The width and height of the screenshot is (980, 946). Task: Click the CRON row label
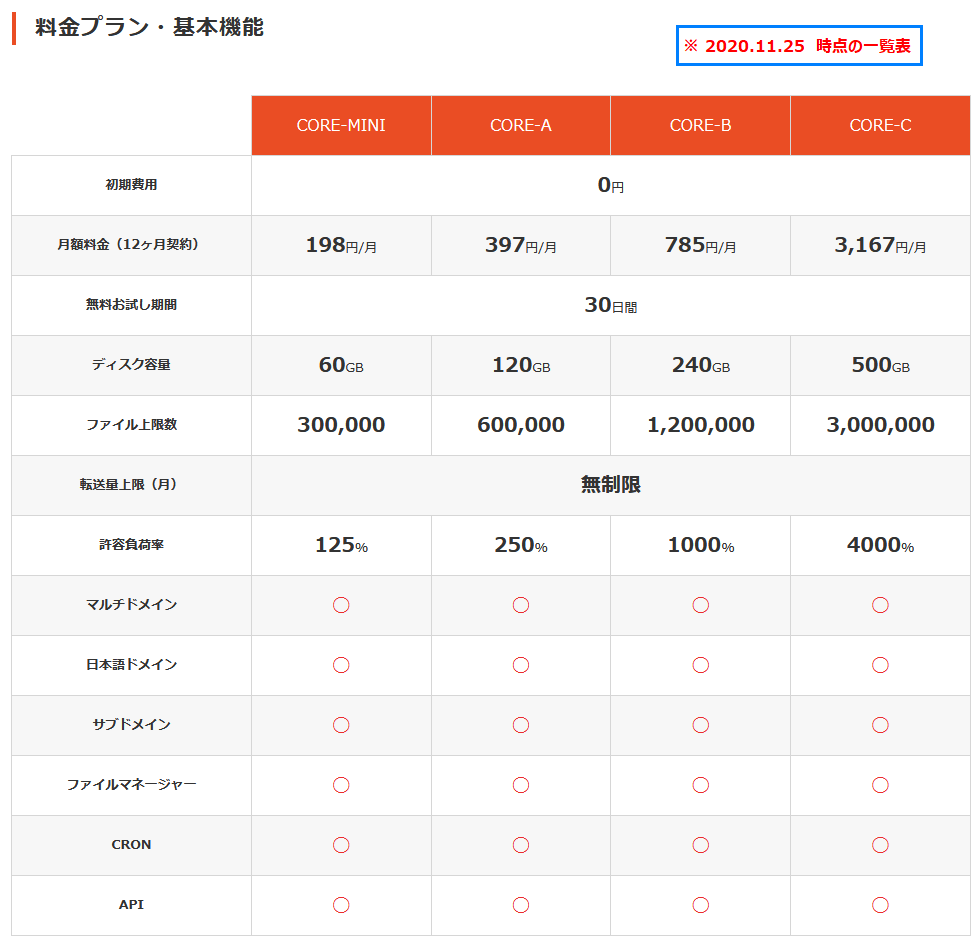(x=131, y=845)
